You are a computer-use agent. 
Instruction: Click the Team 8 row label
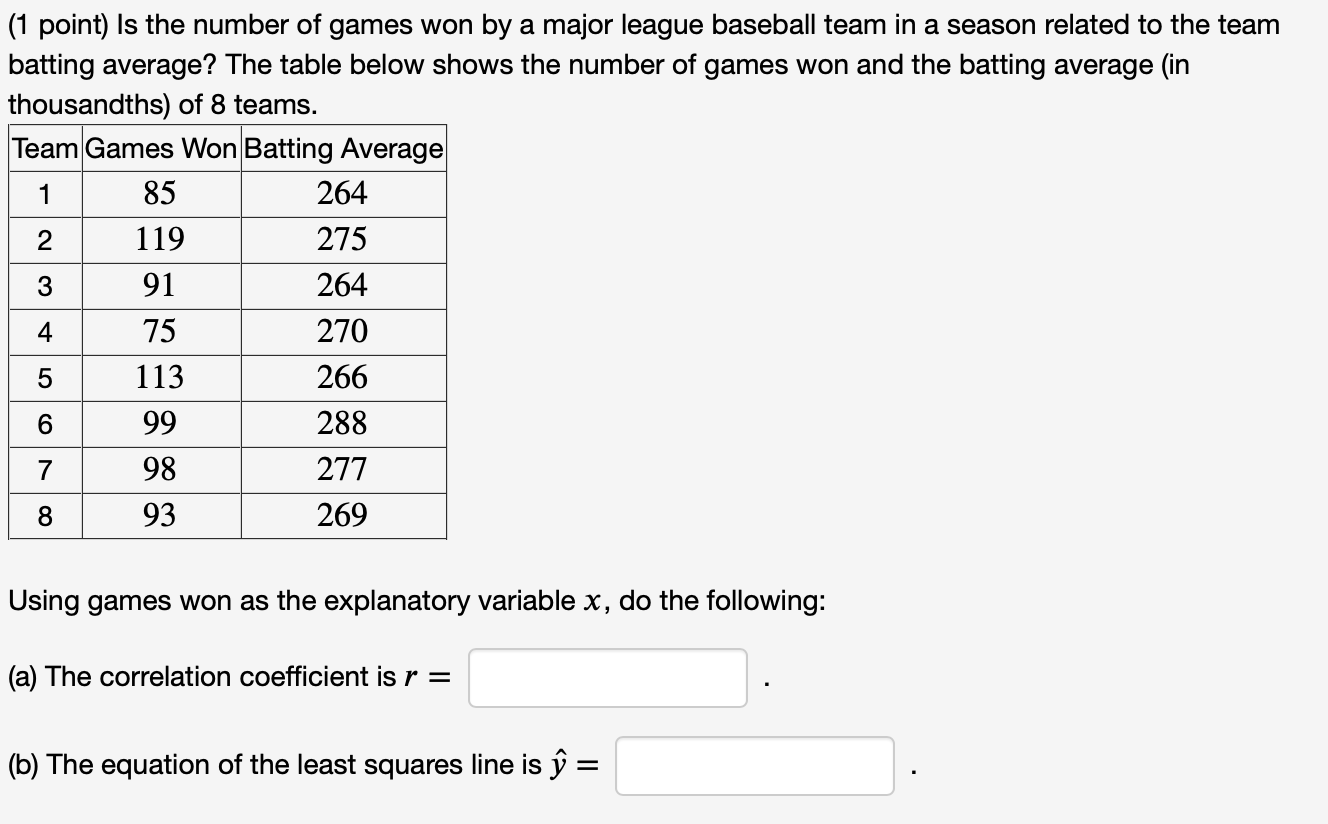pyautogui.click(x=43, y=515)
